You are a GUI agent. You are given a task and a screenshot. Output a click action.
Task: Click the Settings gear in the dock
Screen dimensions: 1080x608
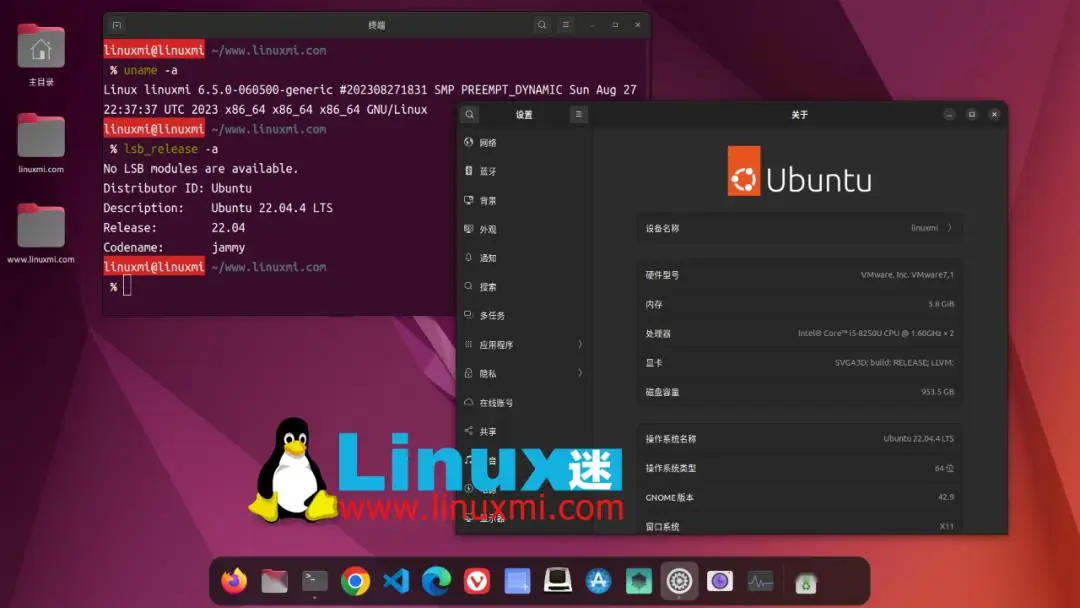(679, 581)
